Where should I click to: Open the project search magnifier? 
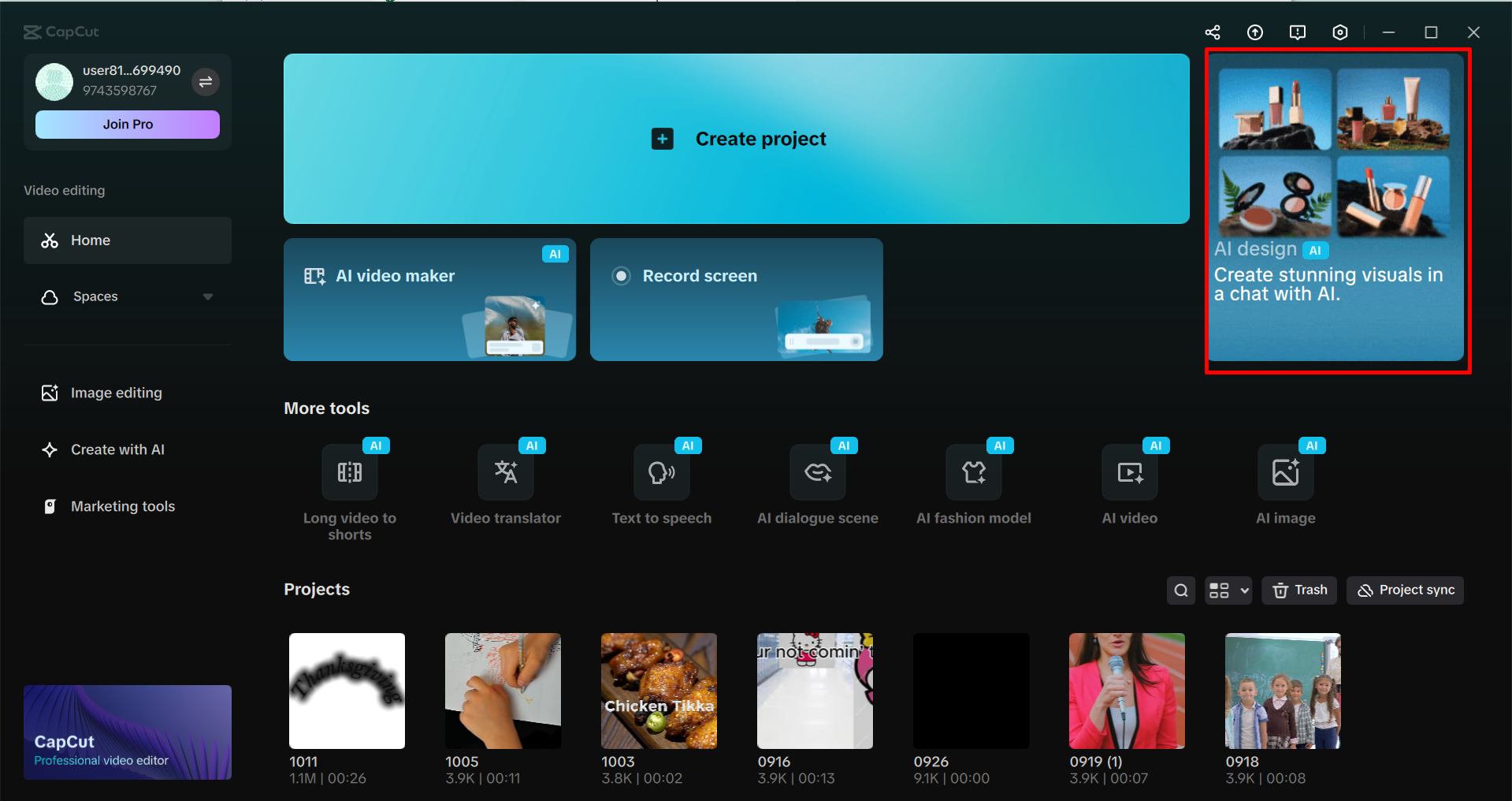1180,590
